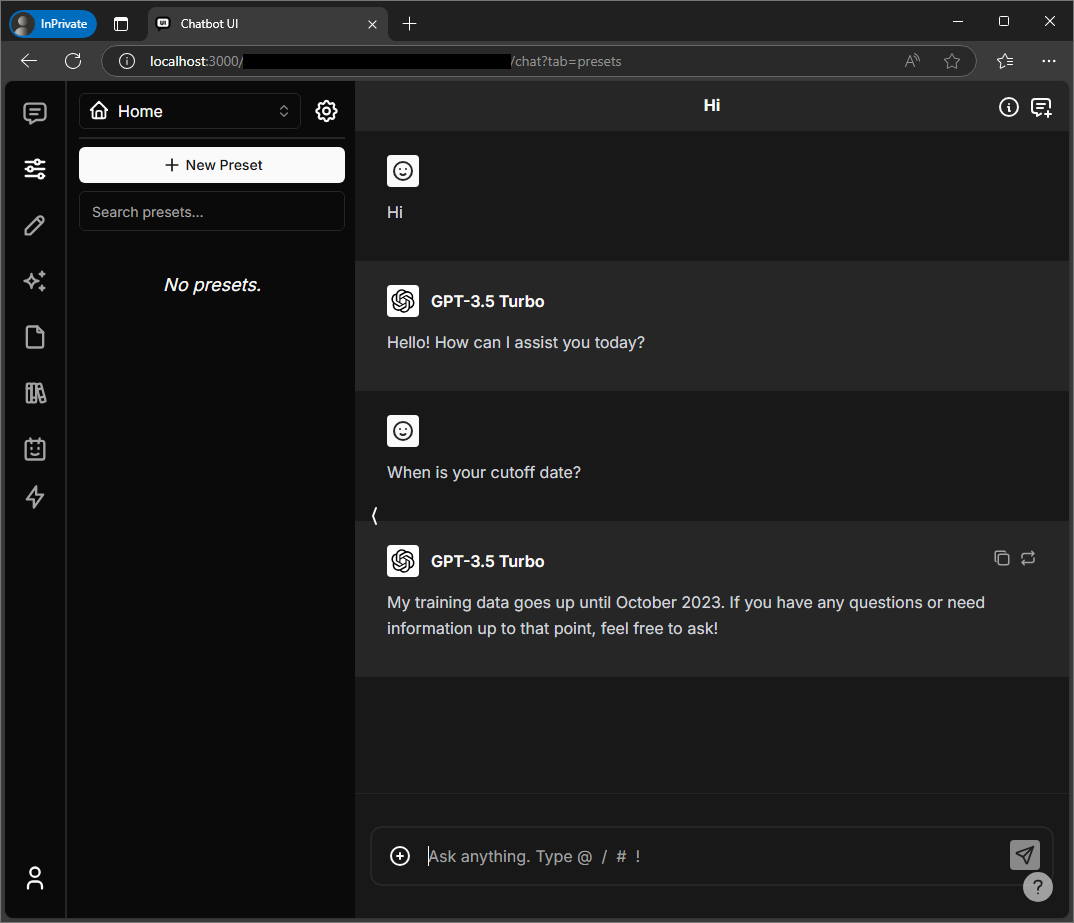Send the message with paper plane button
1074x923 pixels.
1024,855
